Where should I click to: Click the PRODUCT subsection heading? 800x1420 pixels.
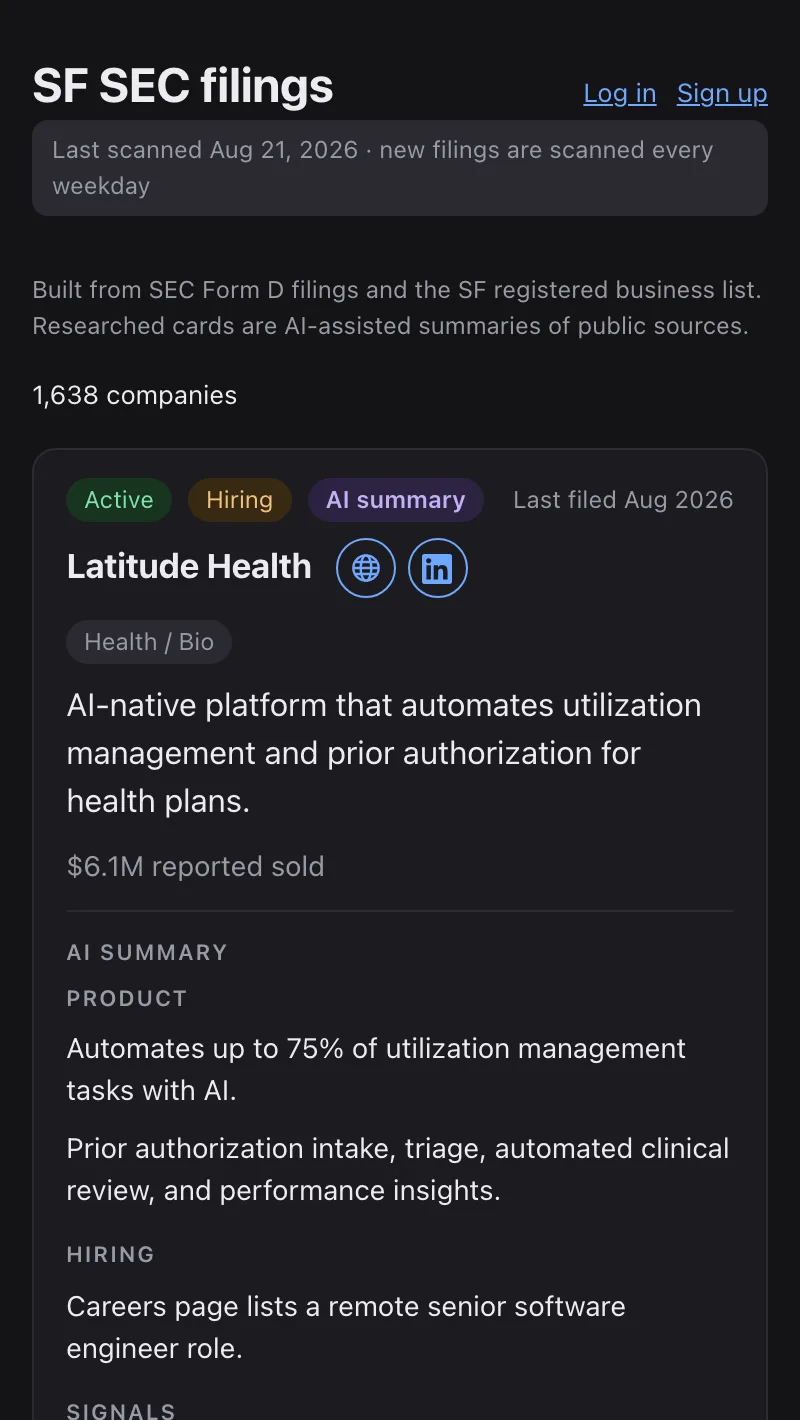pos(127,998)
